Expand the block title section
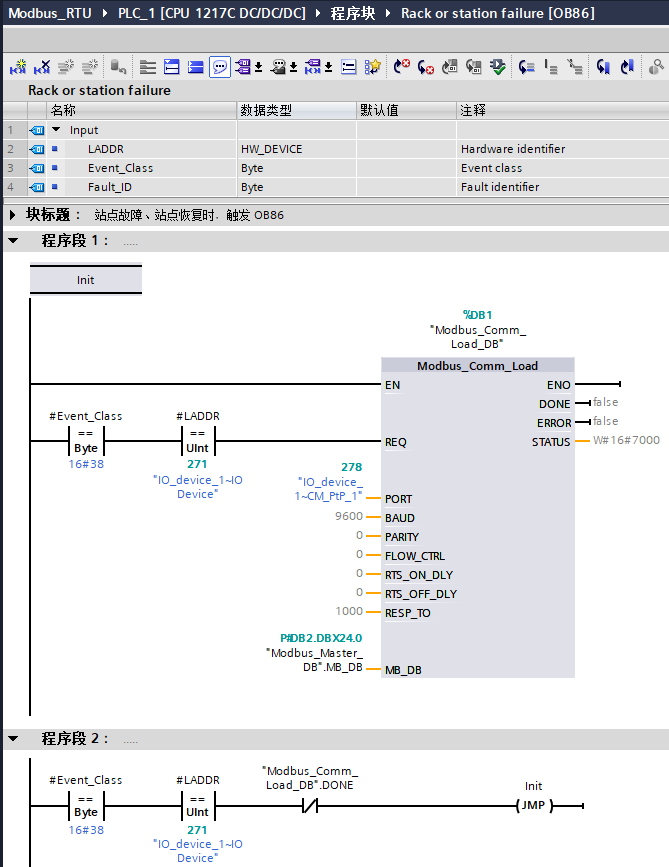Screen dimensions: 669x867 pos(13,215)
